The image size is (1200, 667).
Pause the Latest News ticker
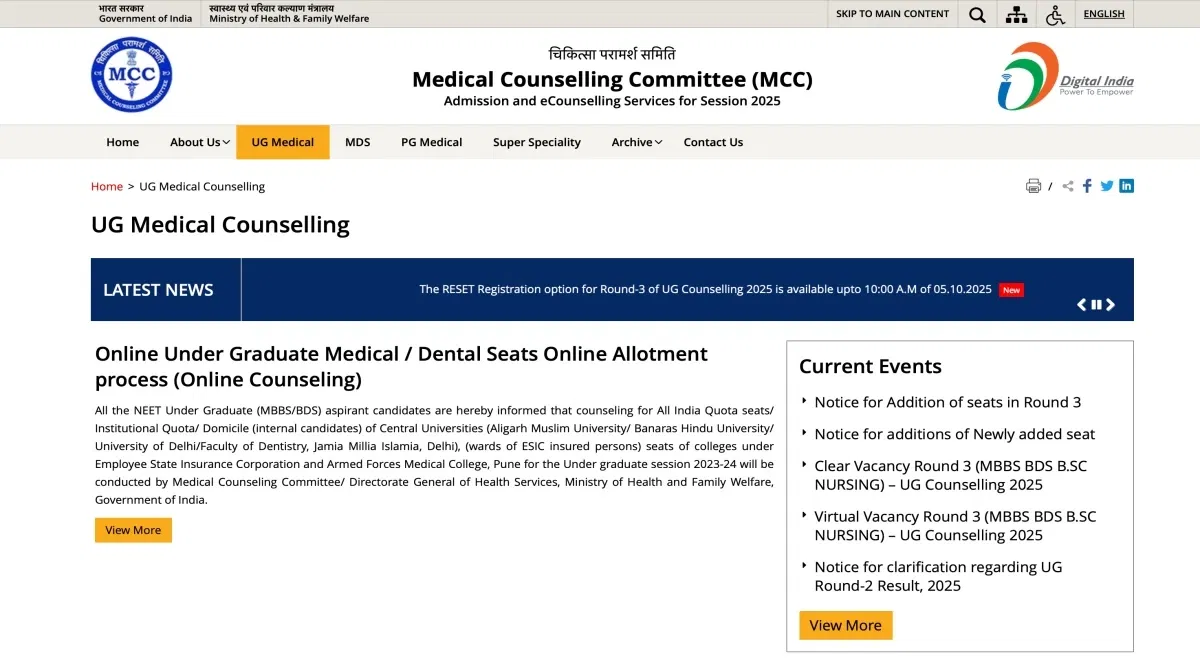[x=1096, y=305]
